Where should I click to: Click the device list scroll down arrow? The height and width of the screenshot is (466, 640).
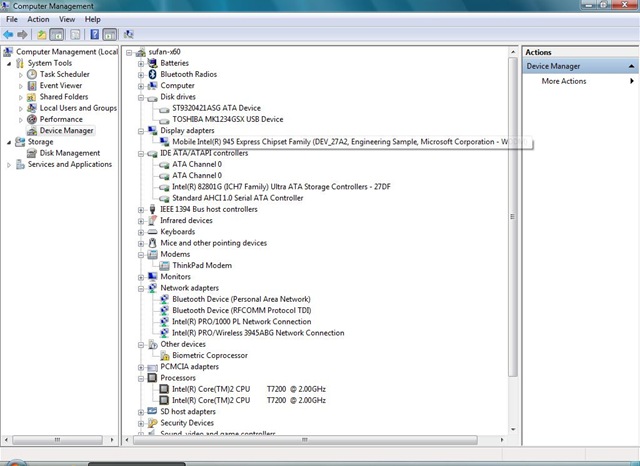pos(513,429)
